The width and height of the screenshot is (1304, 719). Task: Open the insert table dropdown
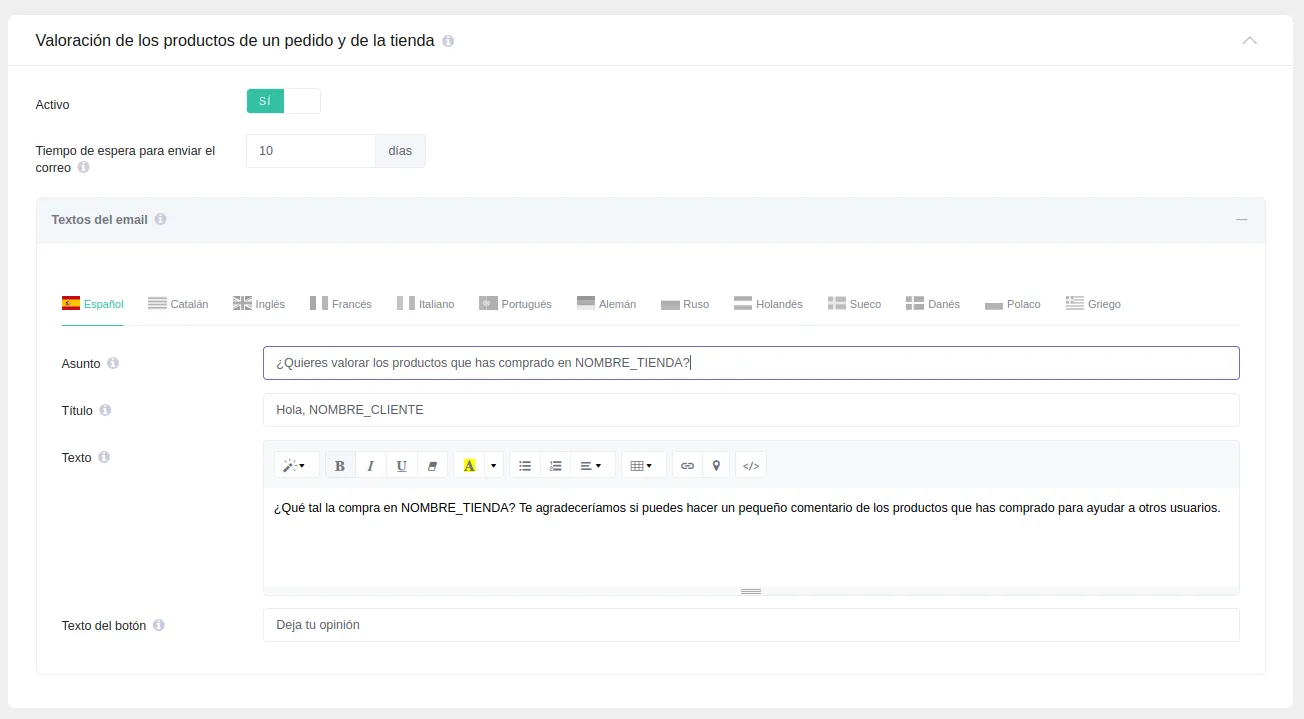pos(643,465)
